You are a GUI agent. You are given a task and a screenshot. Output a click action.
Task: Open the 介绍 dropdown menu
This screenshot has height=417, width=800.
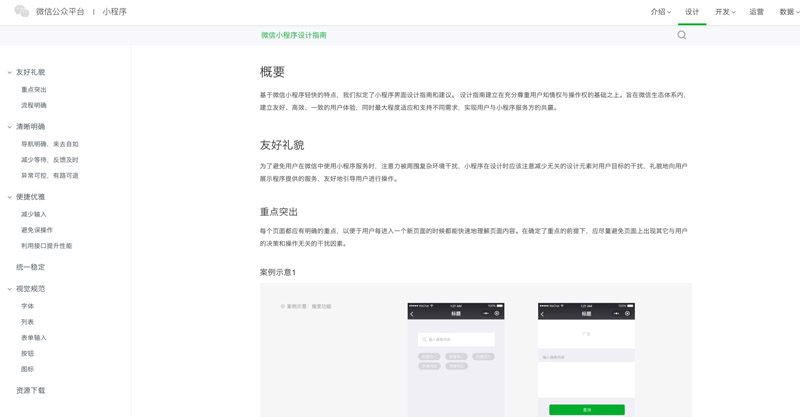tap(661, 12)
